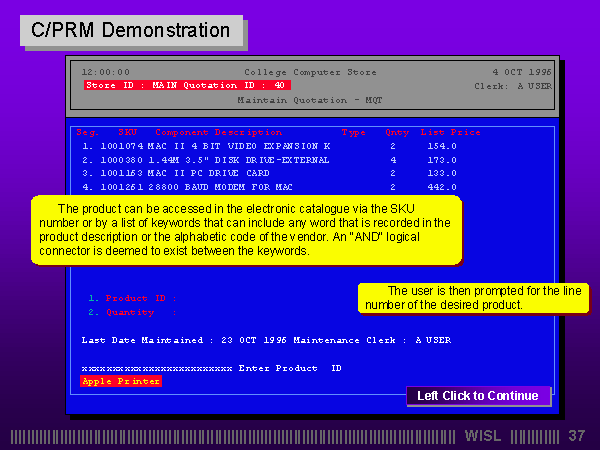Click the Component Description column header
Viewport: 600px width, 450px height.
click(218, 132)
